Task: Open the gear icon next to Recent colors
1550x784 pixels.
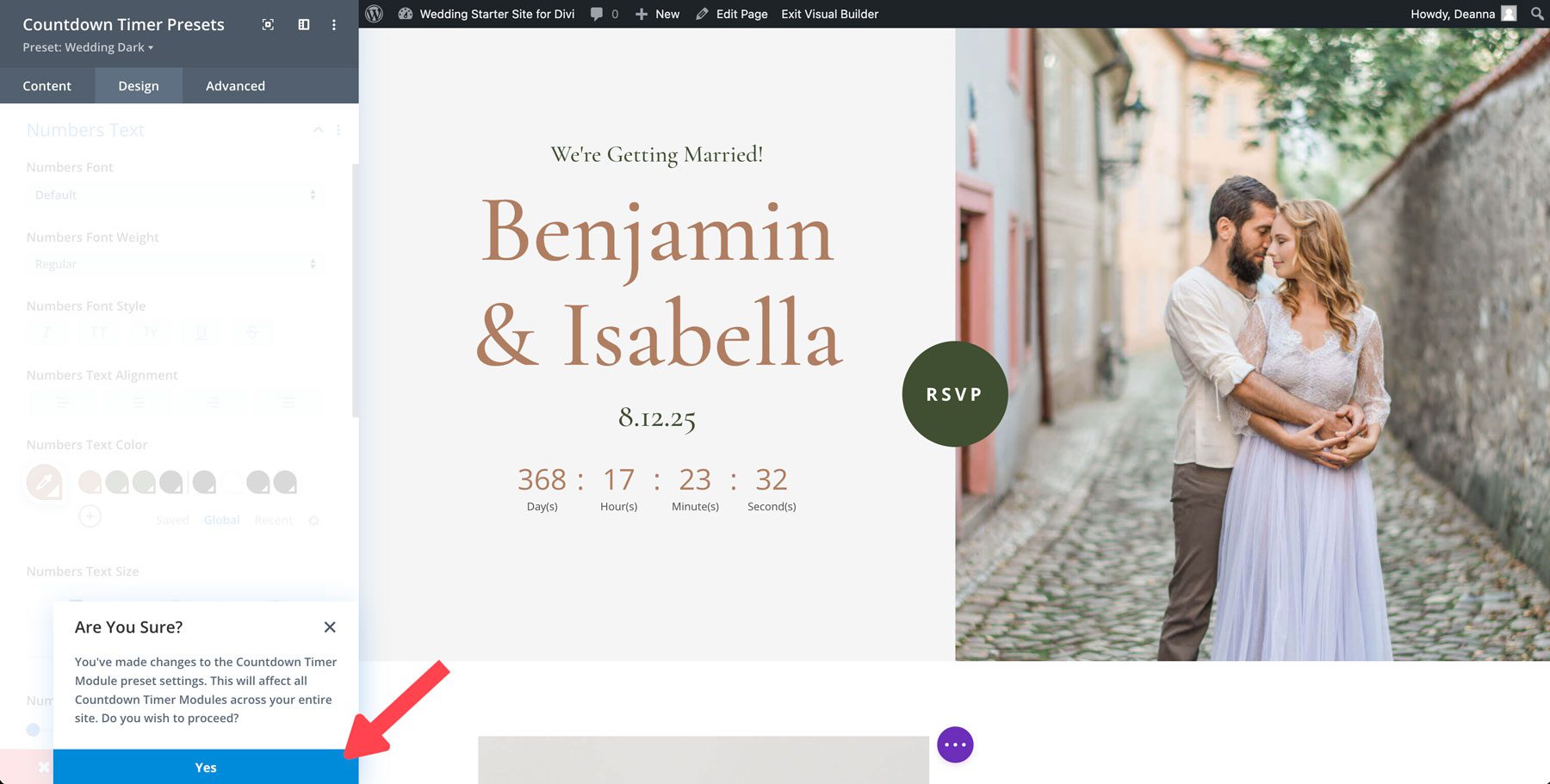Action: tap(314, 520)
